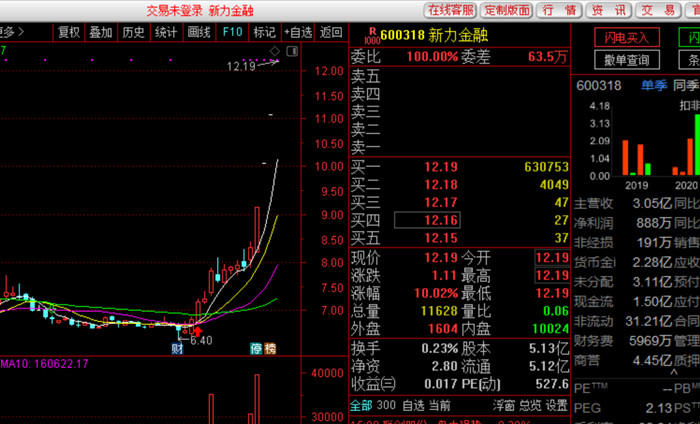This screenshot has height=424, width=700.
Task: Click the diamond icon above chart
Action: (x=275, y=51)
